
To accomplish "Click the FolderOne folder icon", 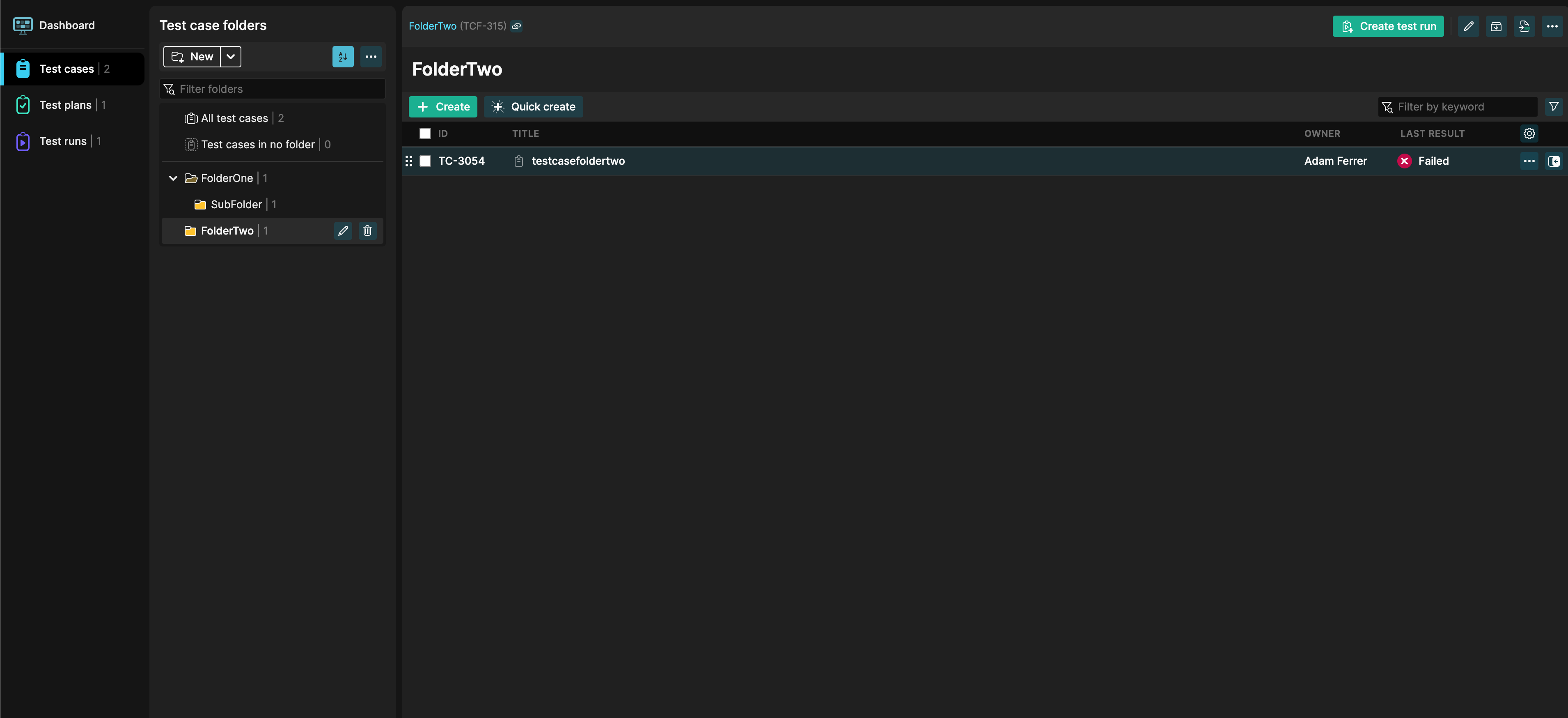I will 190,178.
